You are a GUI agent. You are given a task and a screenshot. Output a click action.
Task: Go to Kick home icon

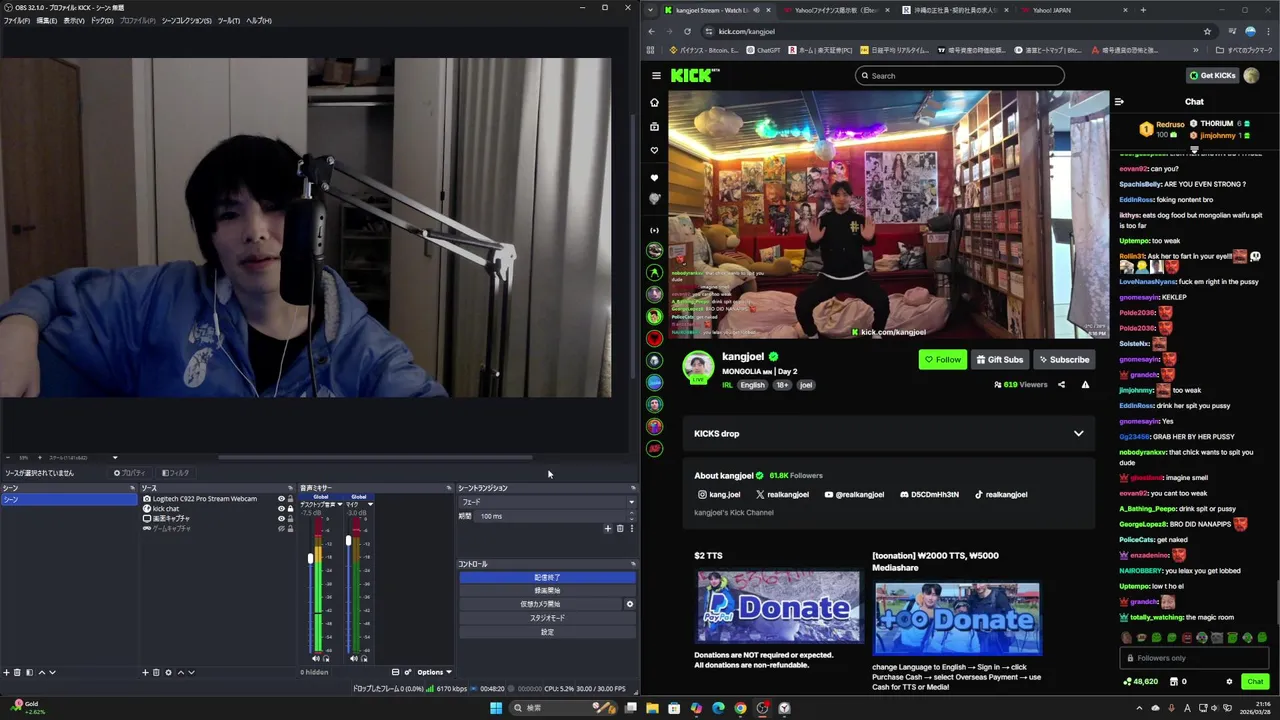click(x=655, y=102)
